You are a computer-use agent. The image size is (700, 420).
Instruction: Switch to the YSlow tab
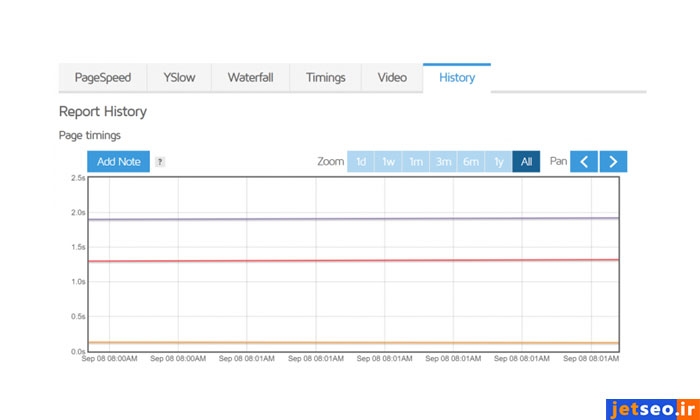coord(179,78)
